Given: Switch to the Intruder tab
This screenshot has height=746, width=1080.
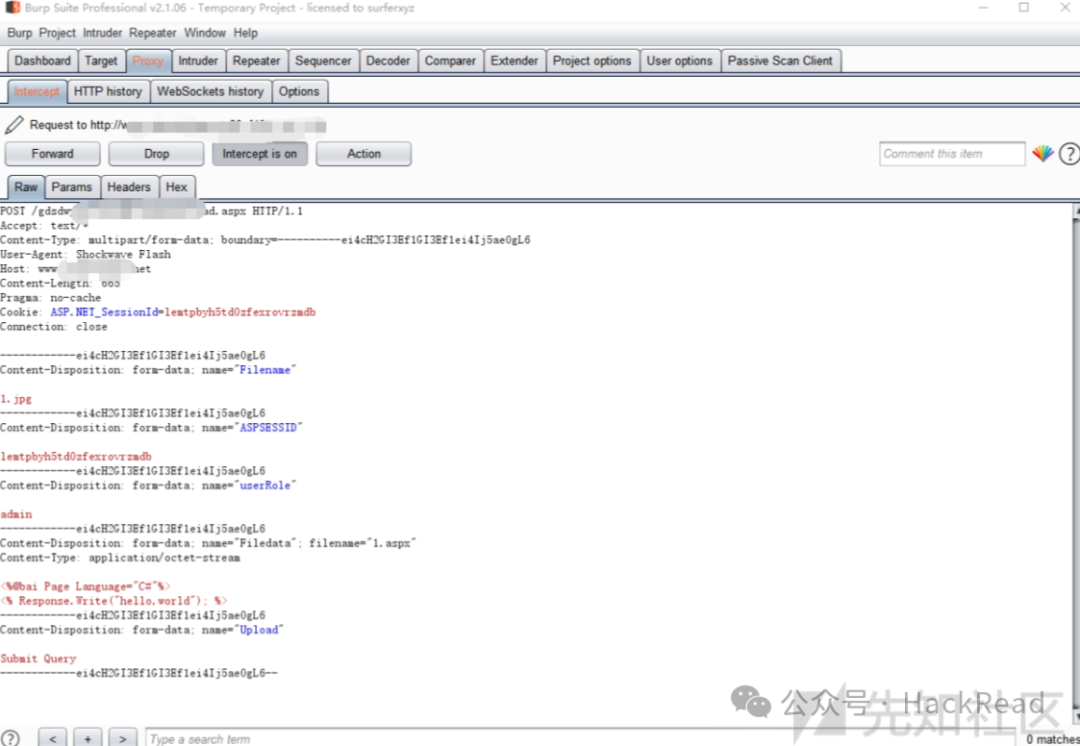Looking at the screenshot, I should point(198,61).
